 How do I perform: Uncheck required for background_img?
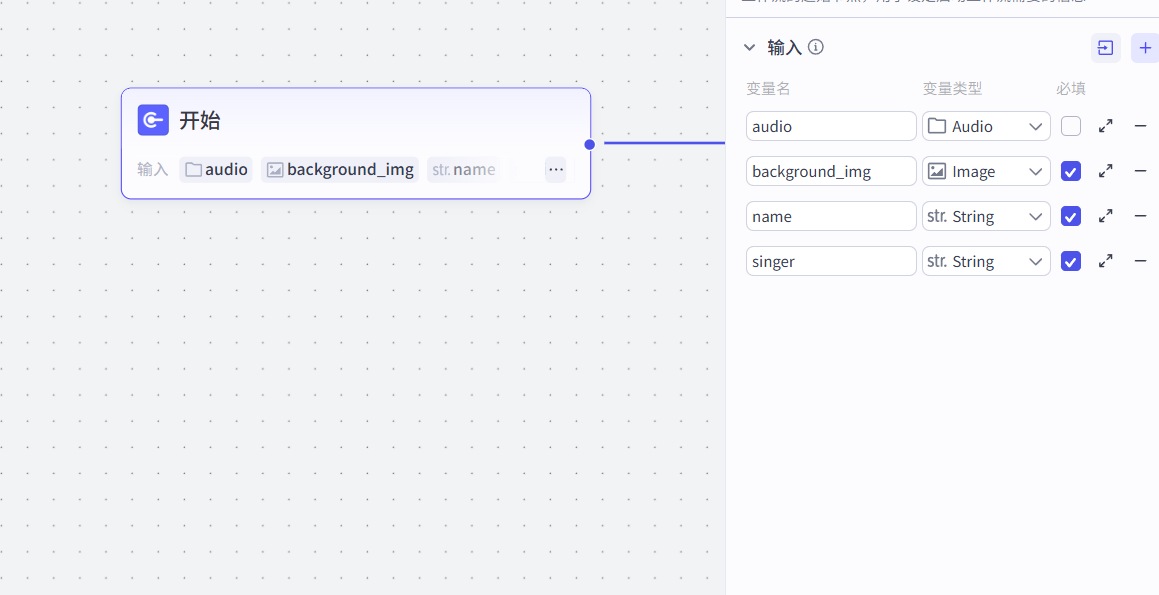click(x=1071, y=171)
